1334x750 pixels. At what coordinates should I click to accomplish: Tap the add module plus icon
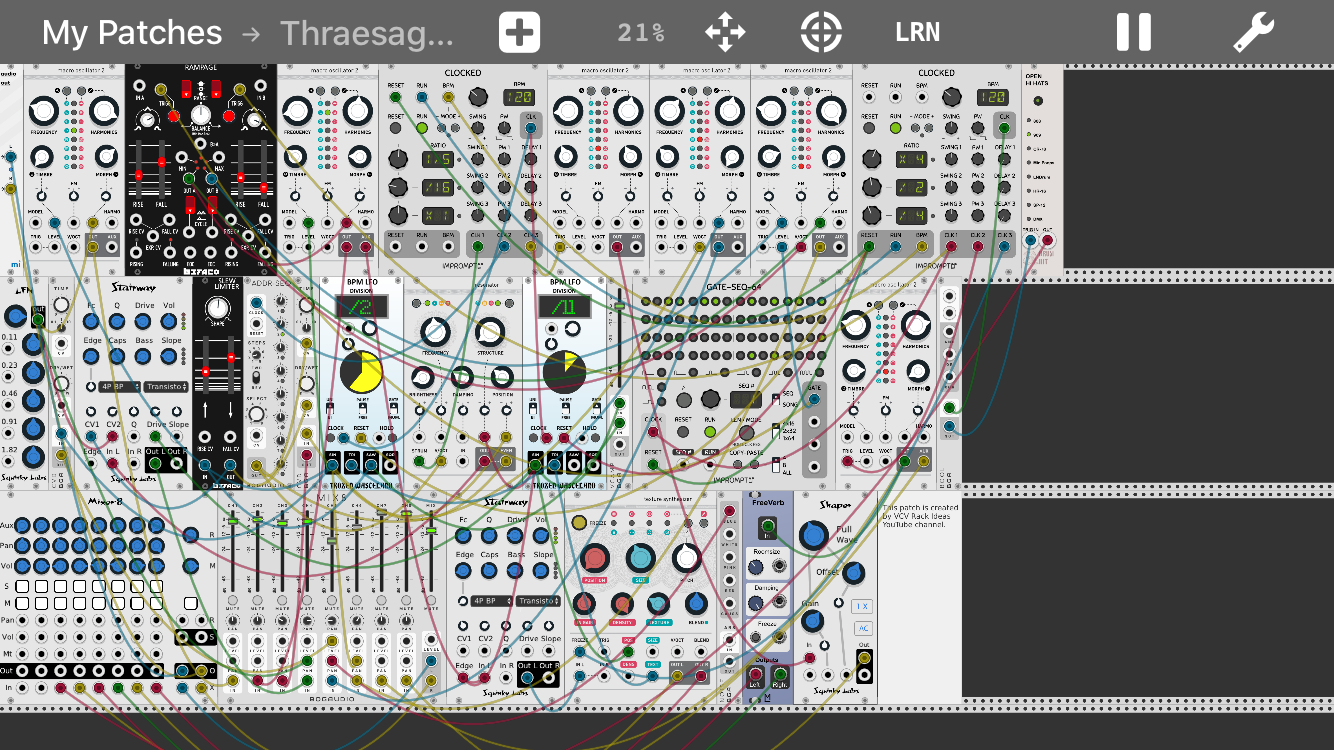tap(519, 33)
